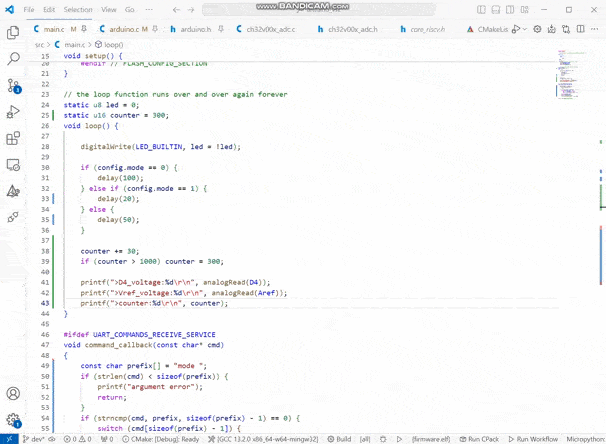
Task: Select the [all] build target
Action: (365, 439)
